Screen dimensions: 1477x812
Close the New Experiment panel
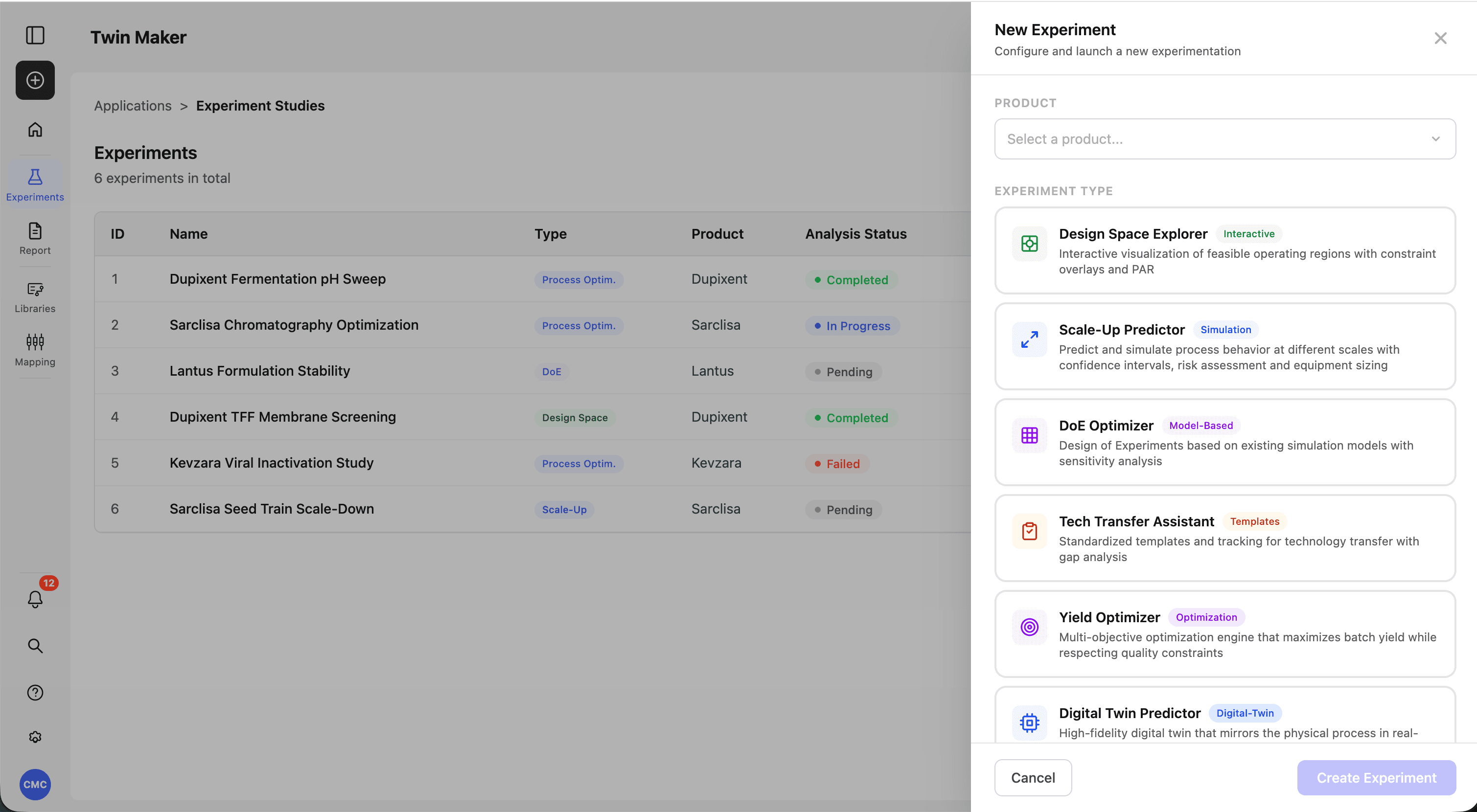1440,38
